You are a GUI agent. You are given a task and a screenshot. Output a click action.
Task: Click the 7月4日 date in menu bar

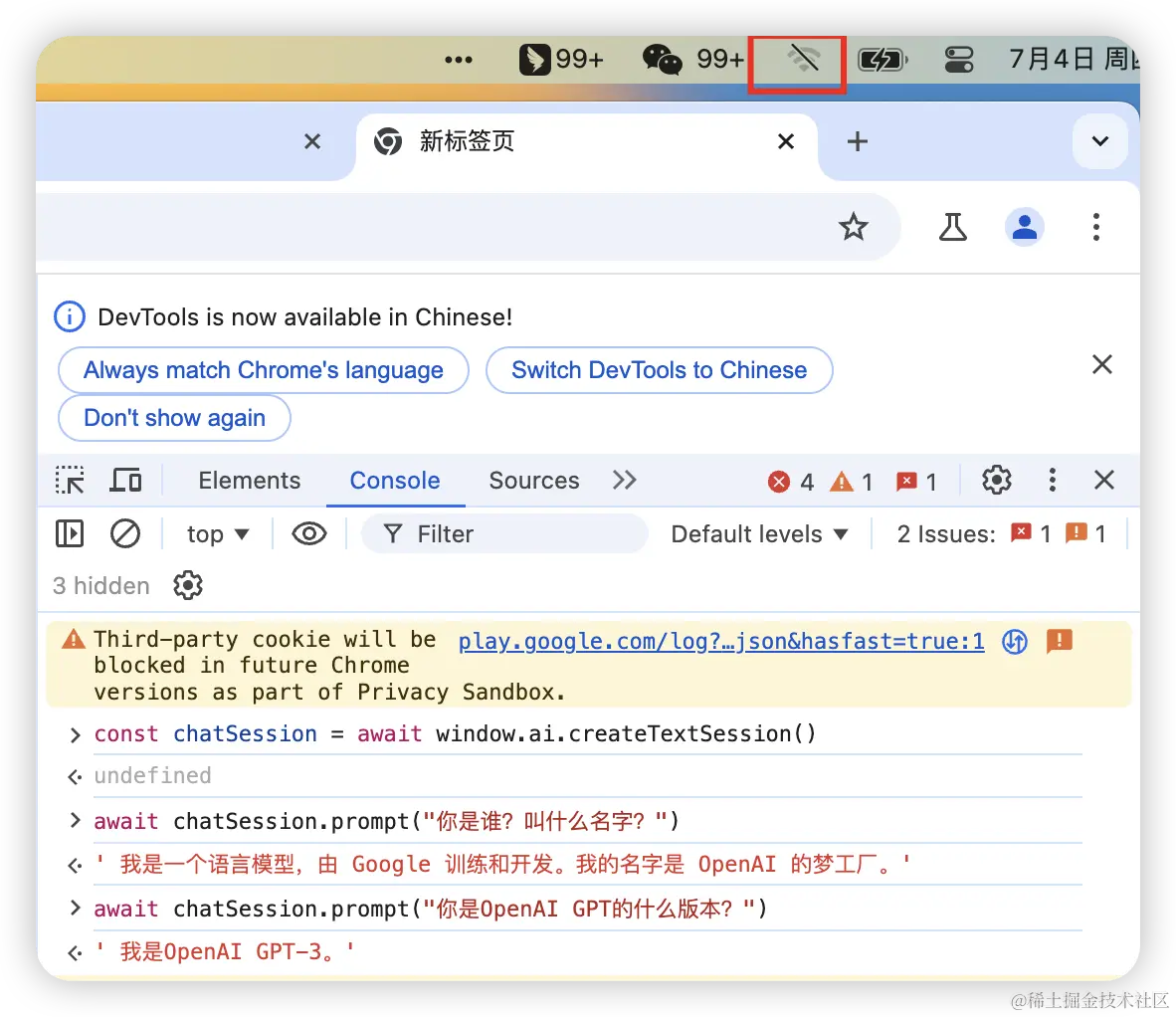tap(1051, 59)
